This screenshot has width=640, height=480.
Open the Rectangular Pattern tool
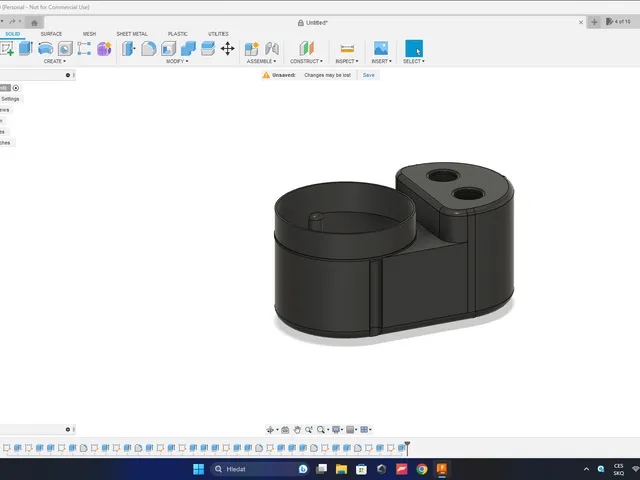tap(84, 49)
